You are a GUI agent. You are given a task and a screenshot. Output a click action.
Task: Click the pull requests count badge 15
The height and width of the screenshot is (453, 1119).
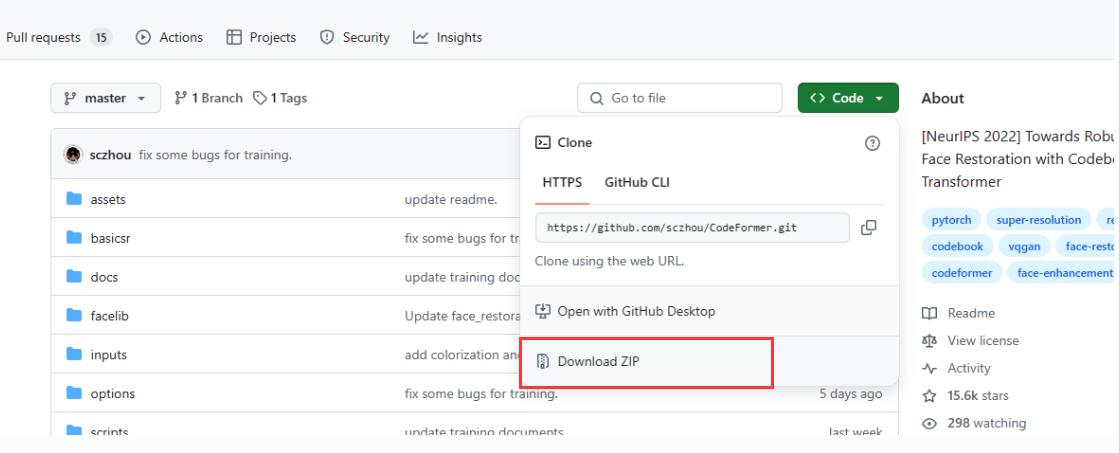tap(101, 38)
